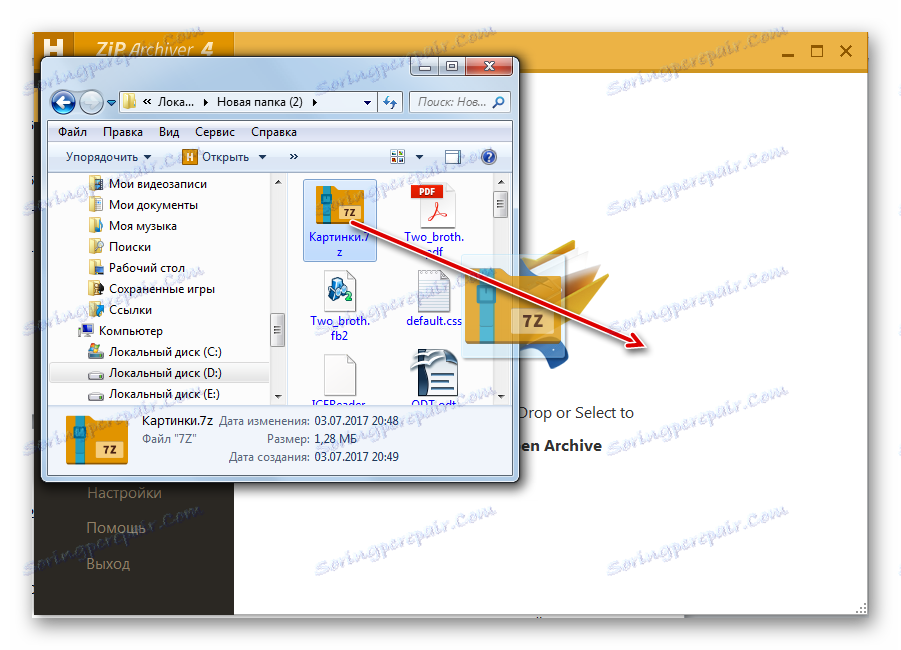
Task: Click the Hamster logo in ZIP Archiver
Action: pos(53,45)
